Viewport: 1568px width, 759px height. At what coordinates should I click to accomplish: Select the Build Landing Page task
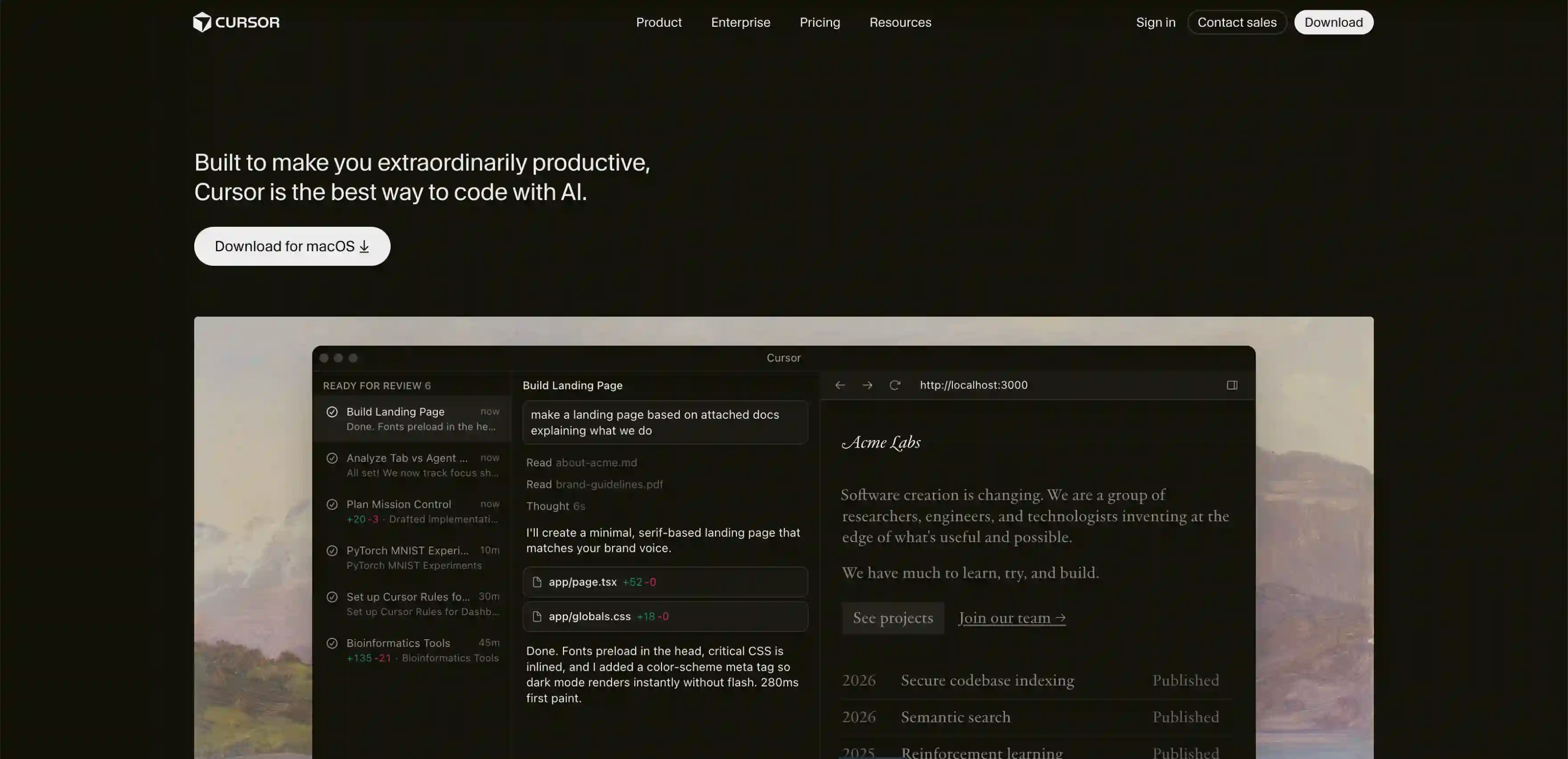click(x=412, y=419)
